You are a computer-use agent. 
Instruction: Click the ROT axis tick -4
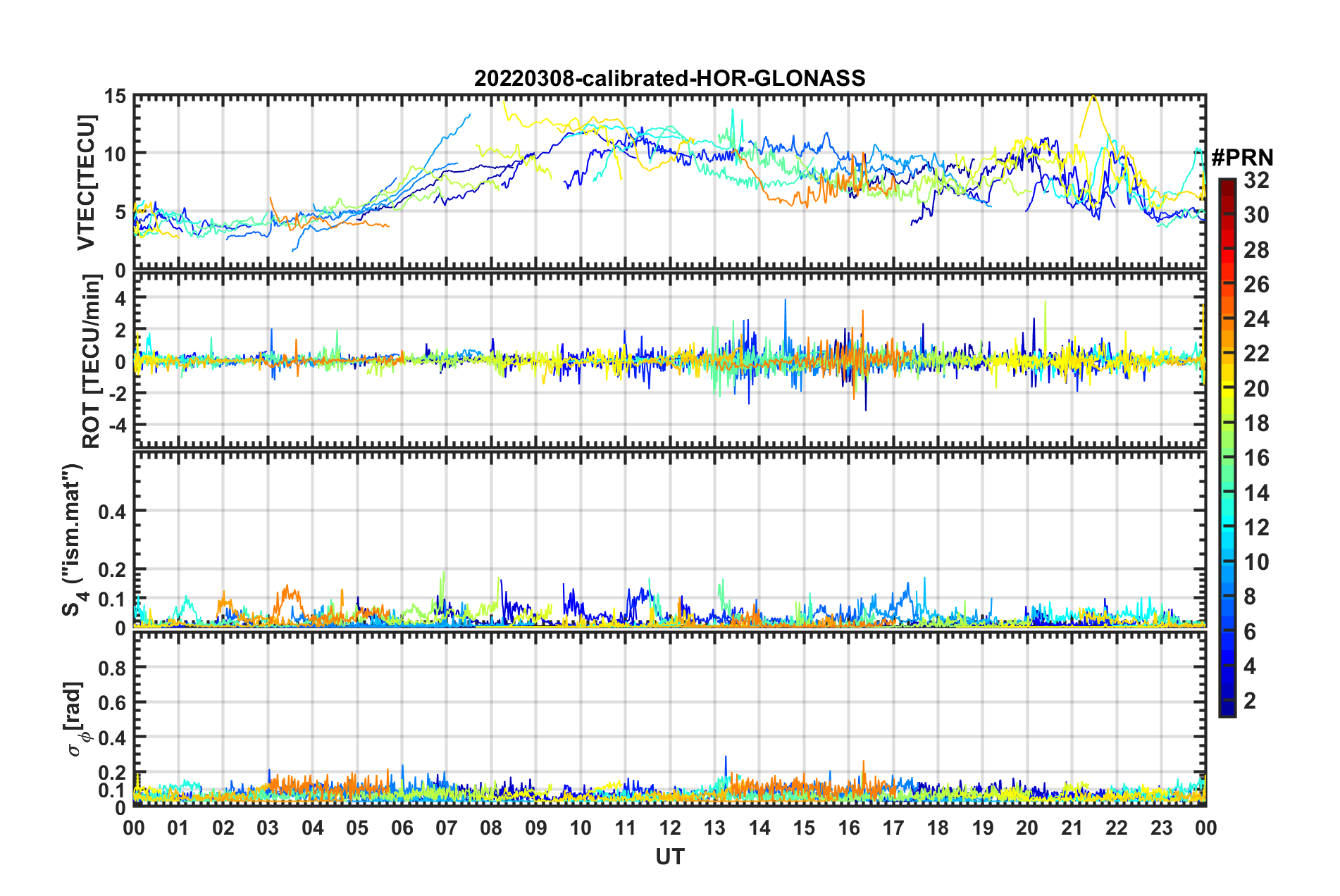pyautogui.click(x=118, y=425)
